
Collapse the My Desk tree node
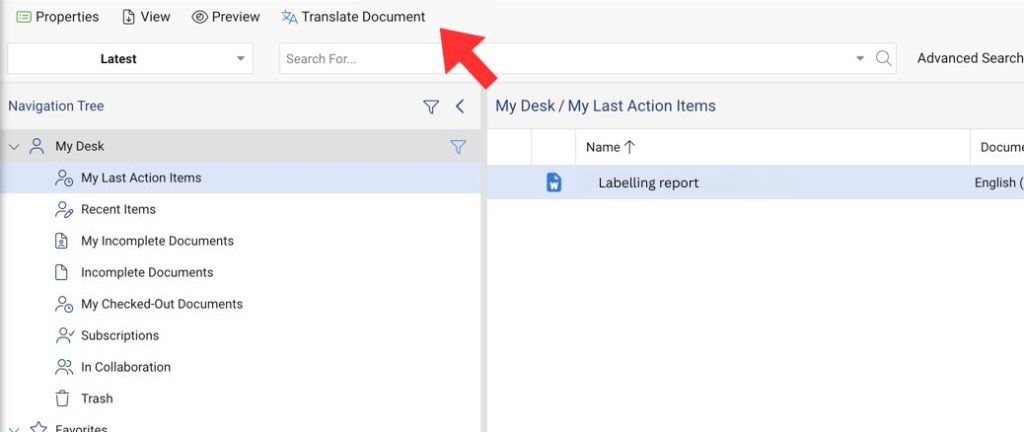coord(14,146)
